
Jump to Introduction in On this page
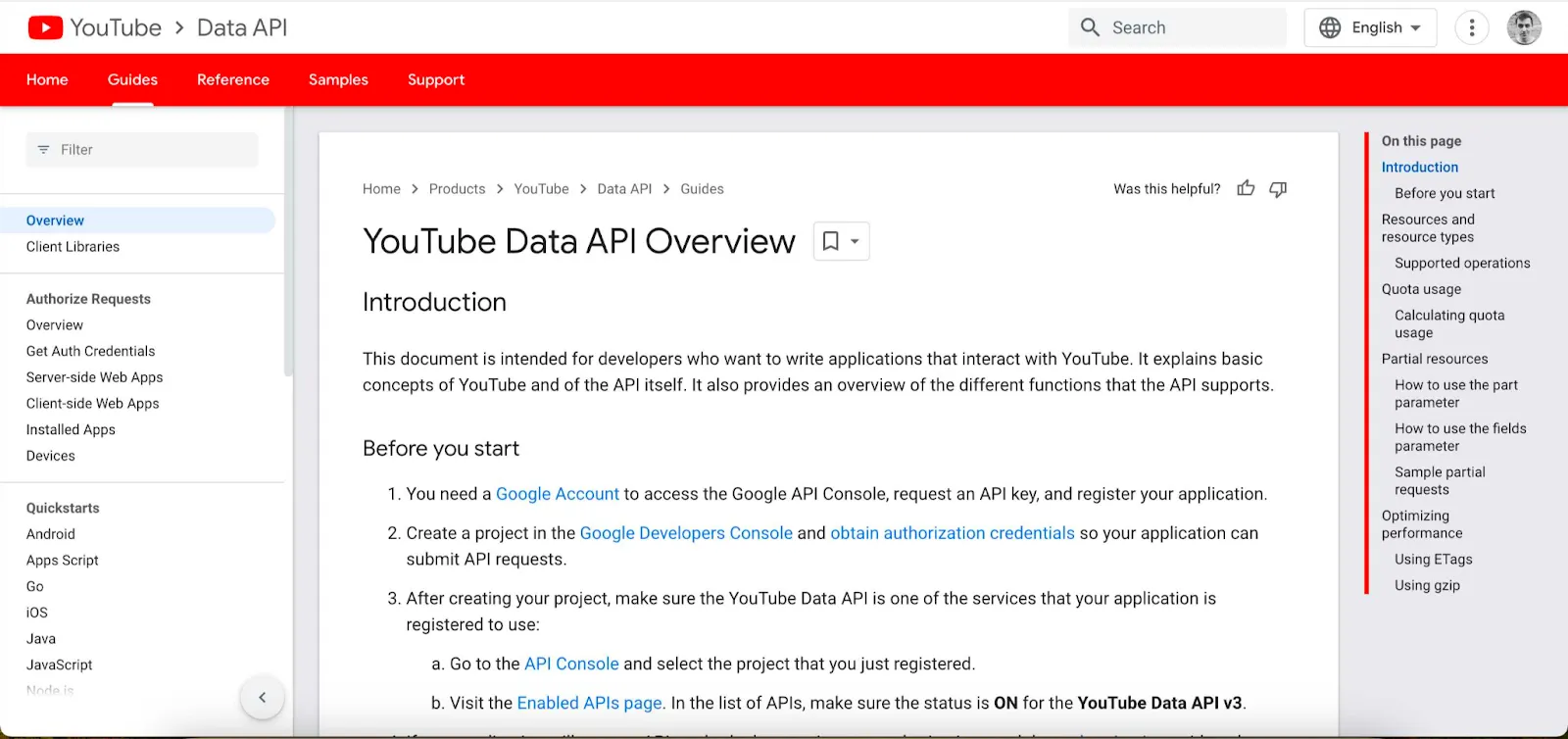1420,168
